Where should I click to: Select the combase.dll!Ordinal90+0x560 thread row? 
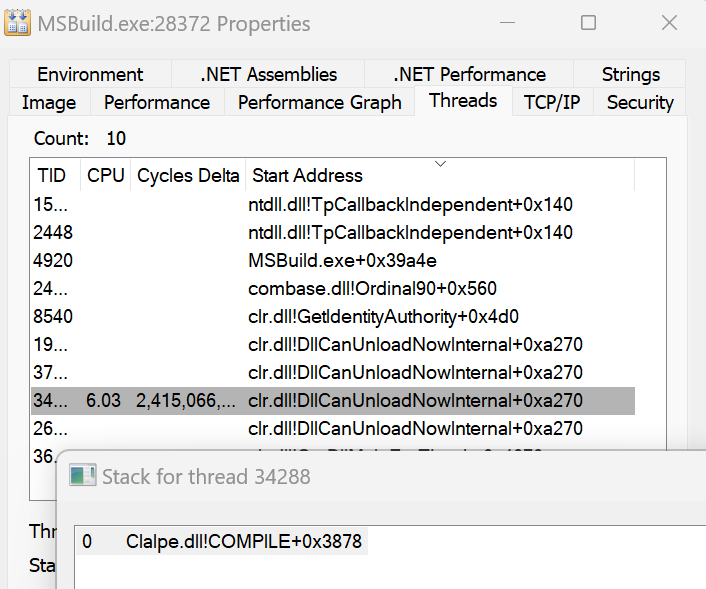pyautogui.click(x=372, y=289)
